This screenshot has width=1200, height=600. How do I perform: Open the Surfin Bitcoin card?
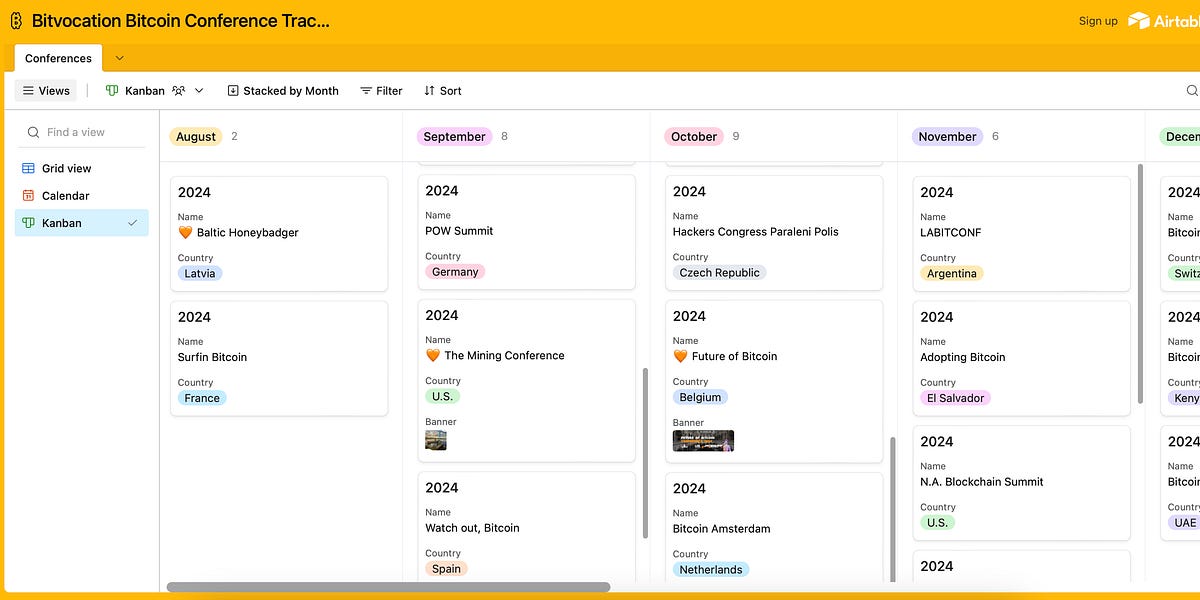279,358
